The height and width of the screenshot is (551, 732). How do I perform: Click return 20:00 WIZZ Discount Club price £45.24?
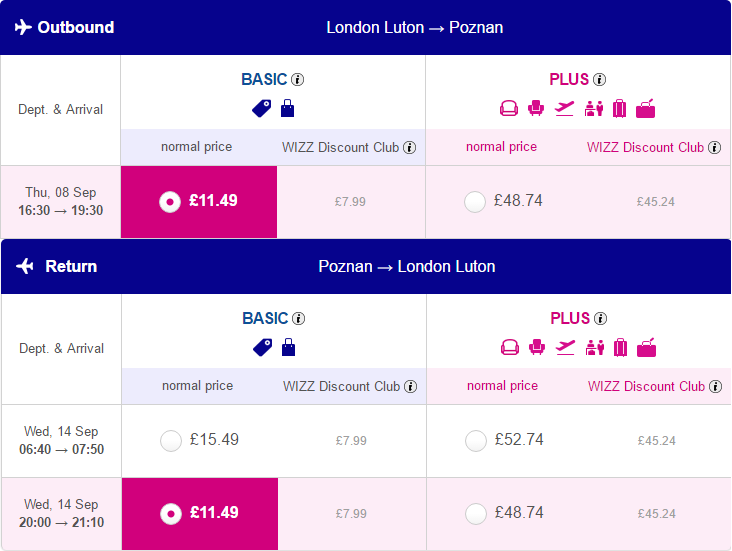(x=656, y=514)
